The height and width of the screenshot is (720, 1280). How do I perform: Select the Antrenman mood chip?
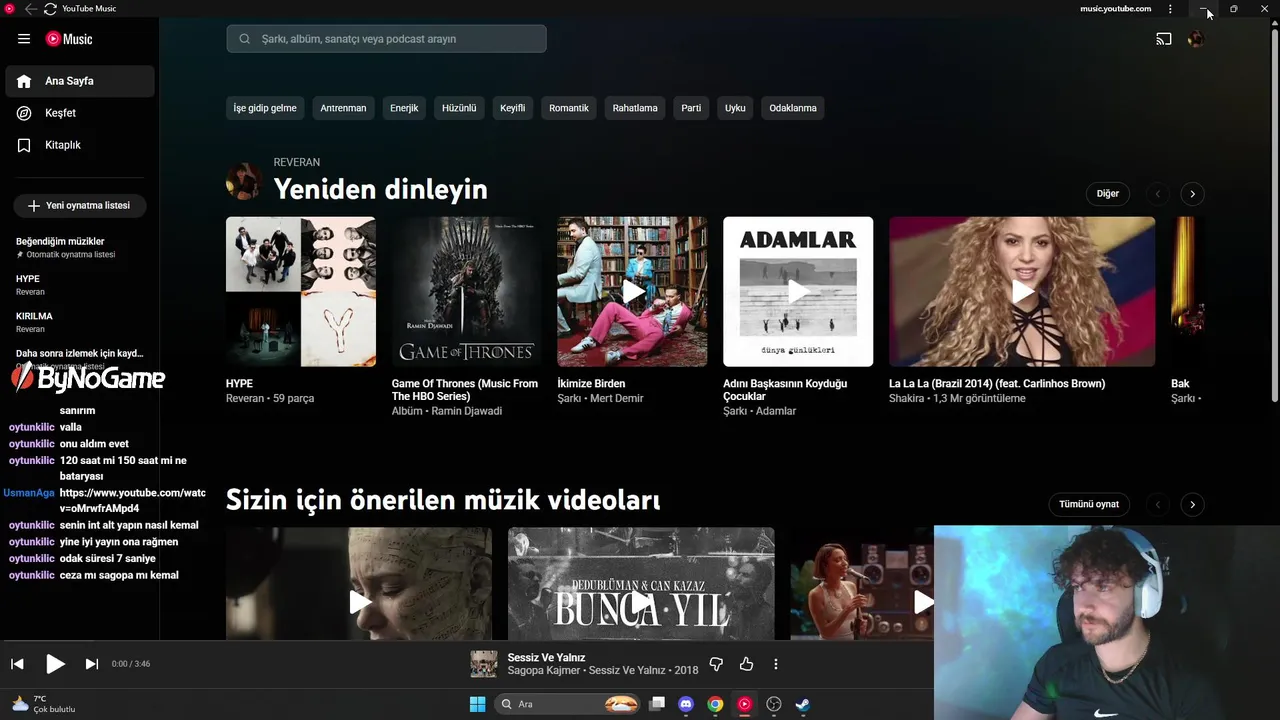[343, 108]
